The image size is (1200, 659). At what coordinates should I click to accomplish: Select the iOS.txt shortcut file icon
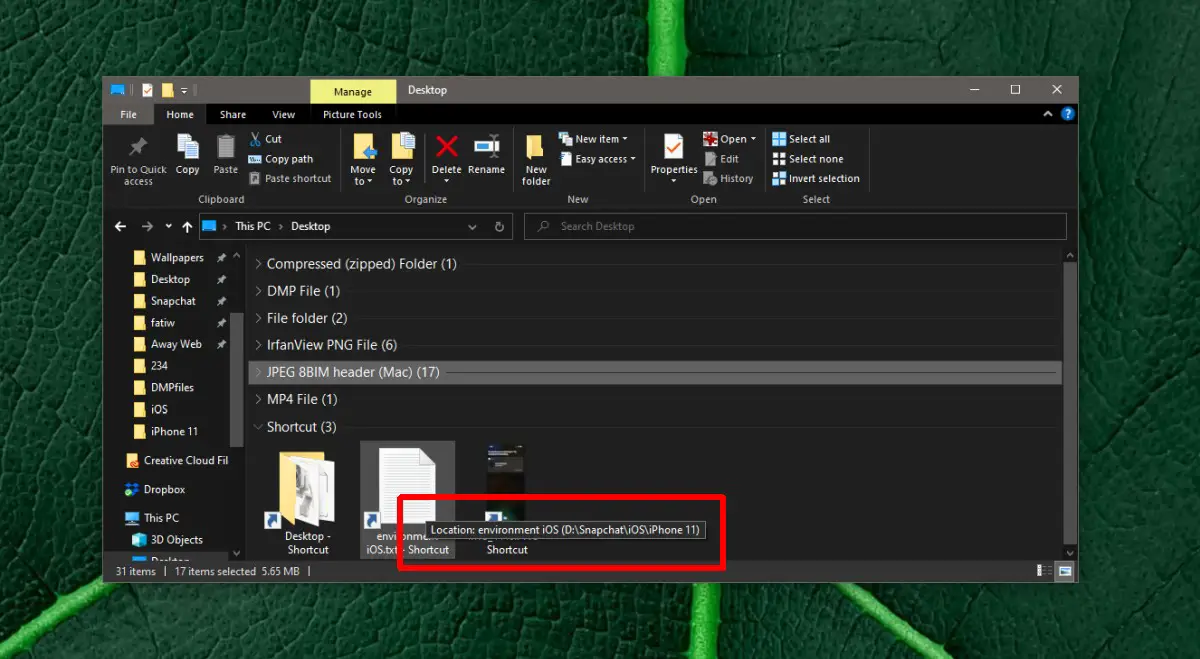pos(407,488)
